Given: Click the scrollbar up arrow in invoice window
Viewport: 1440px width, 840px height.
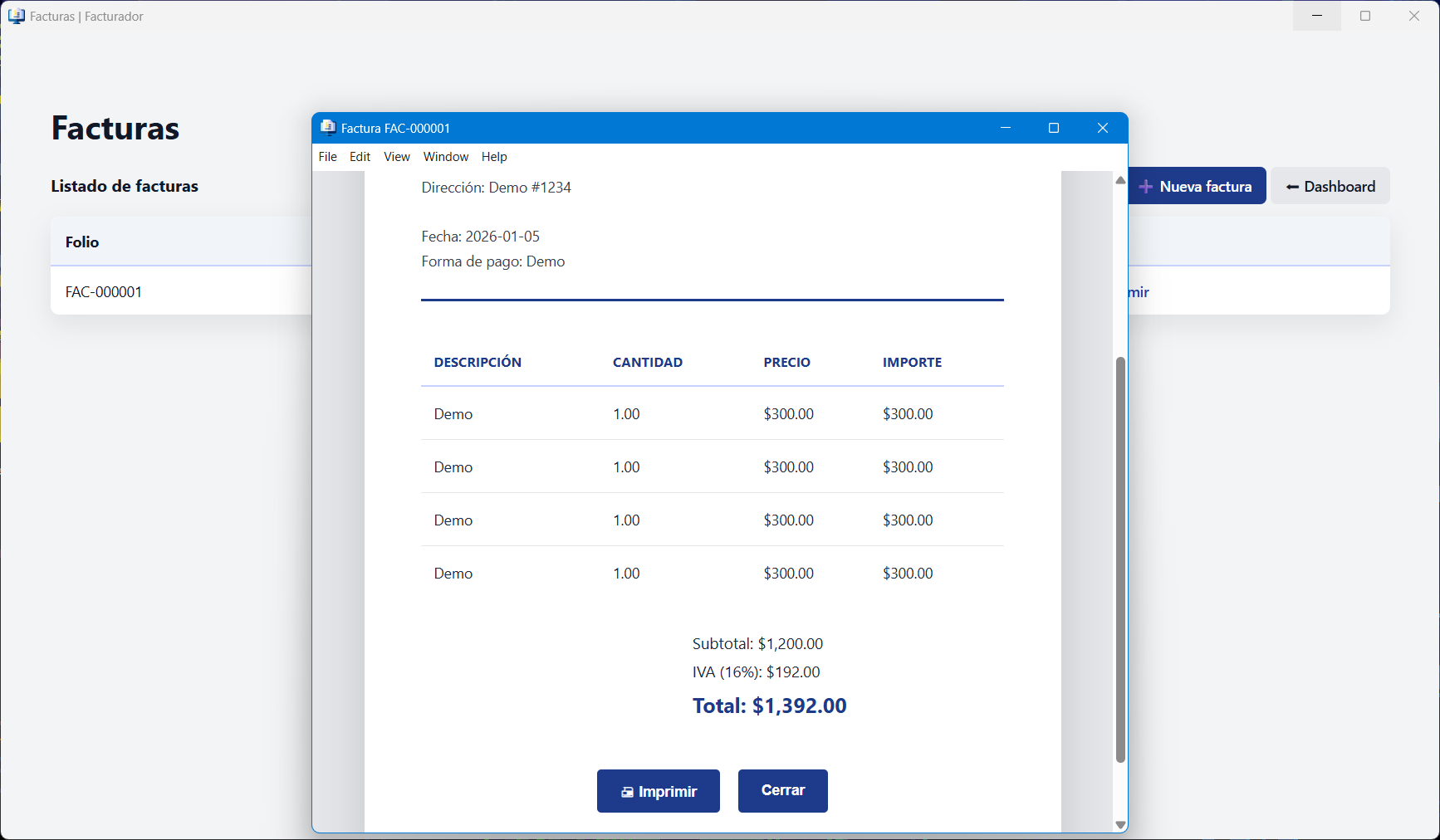Looking at the screenshot, I should click(1120, 180).
